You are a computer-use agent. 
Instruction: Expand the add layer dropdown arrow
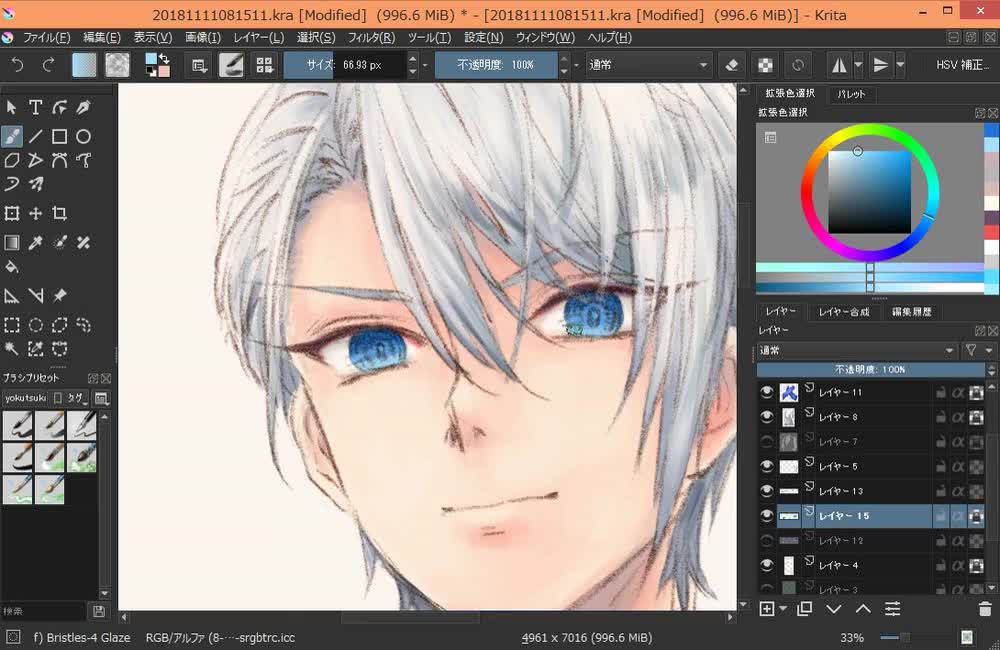coord(783,608)
